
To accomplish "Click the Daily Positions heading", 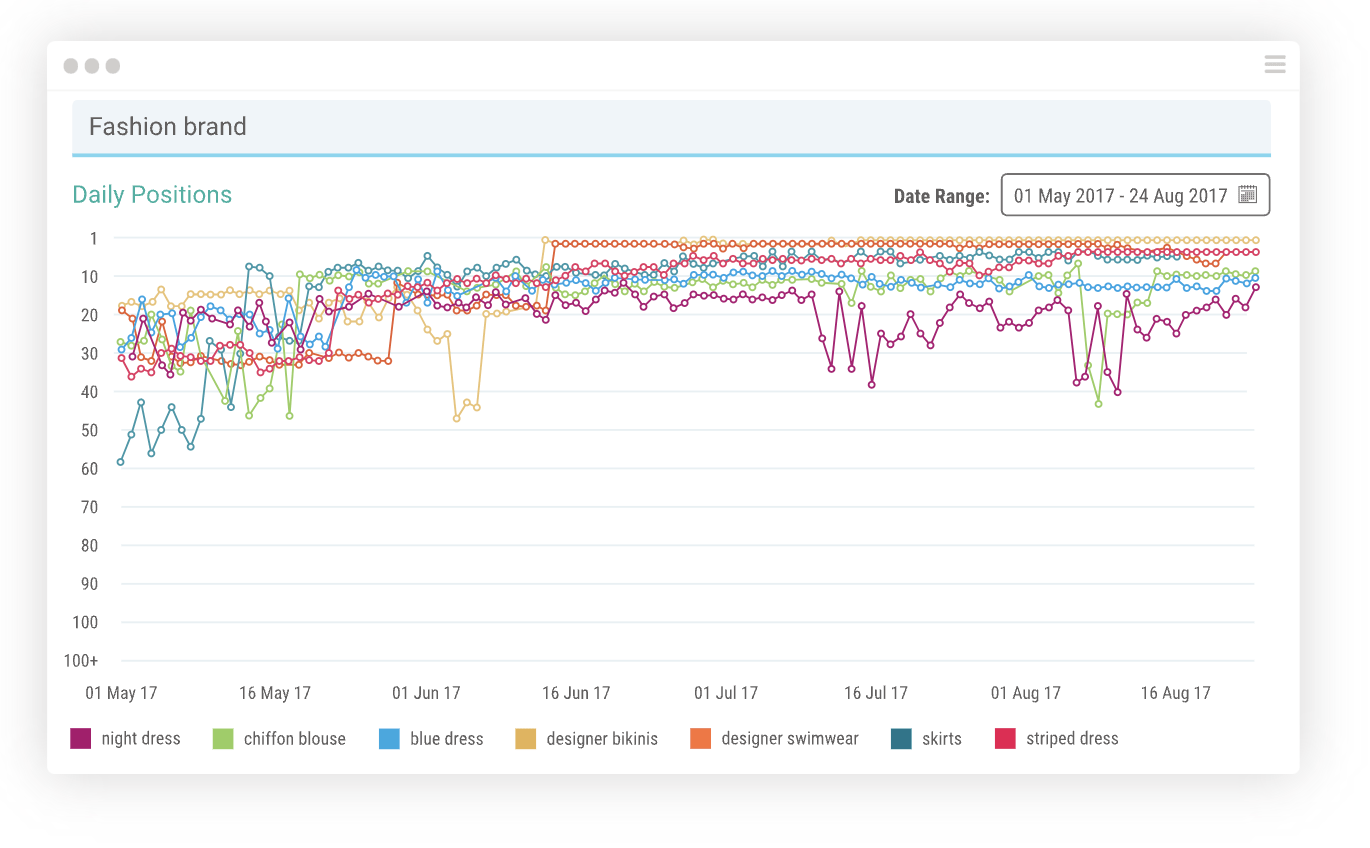I will pos(152,194).
